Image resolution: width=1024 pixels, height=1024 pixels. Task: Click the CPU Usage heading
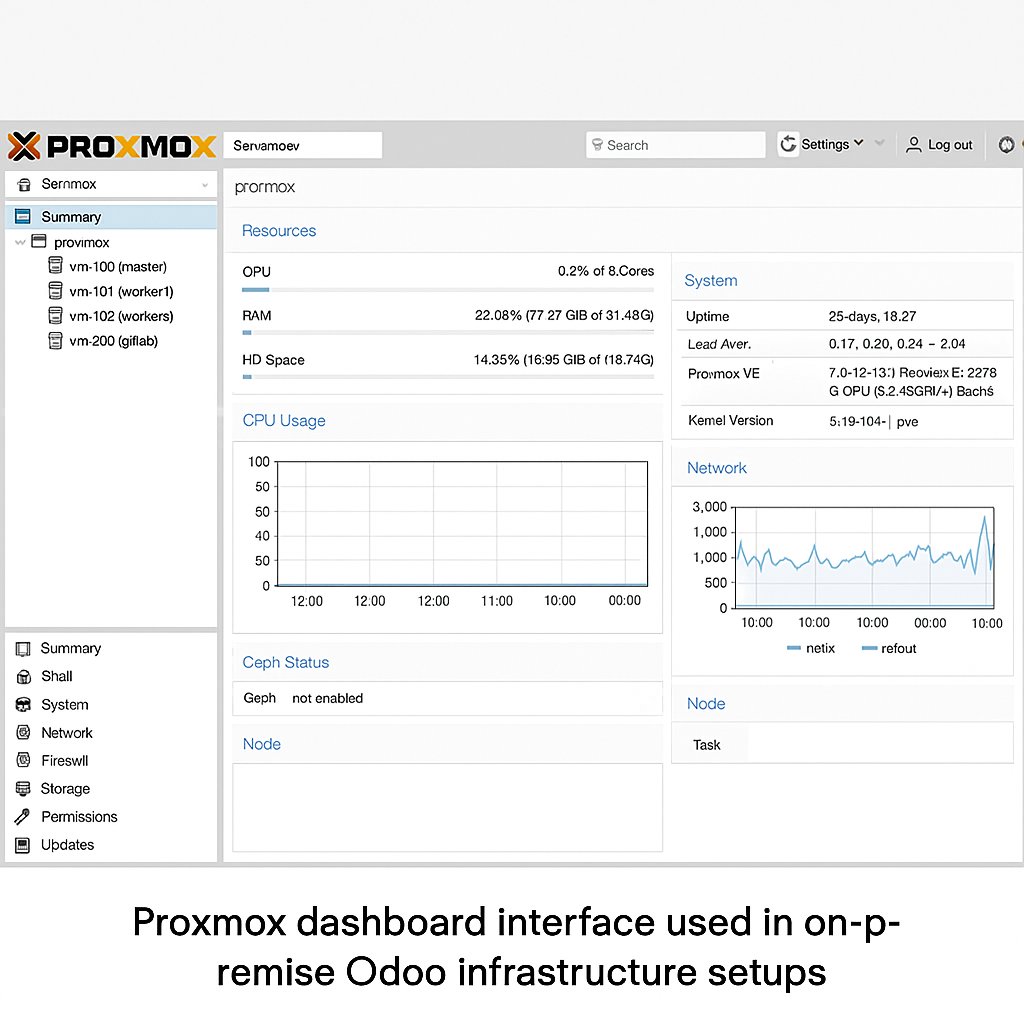pyautogui.click(x=283, y=421)
